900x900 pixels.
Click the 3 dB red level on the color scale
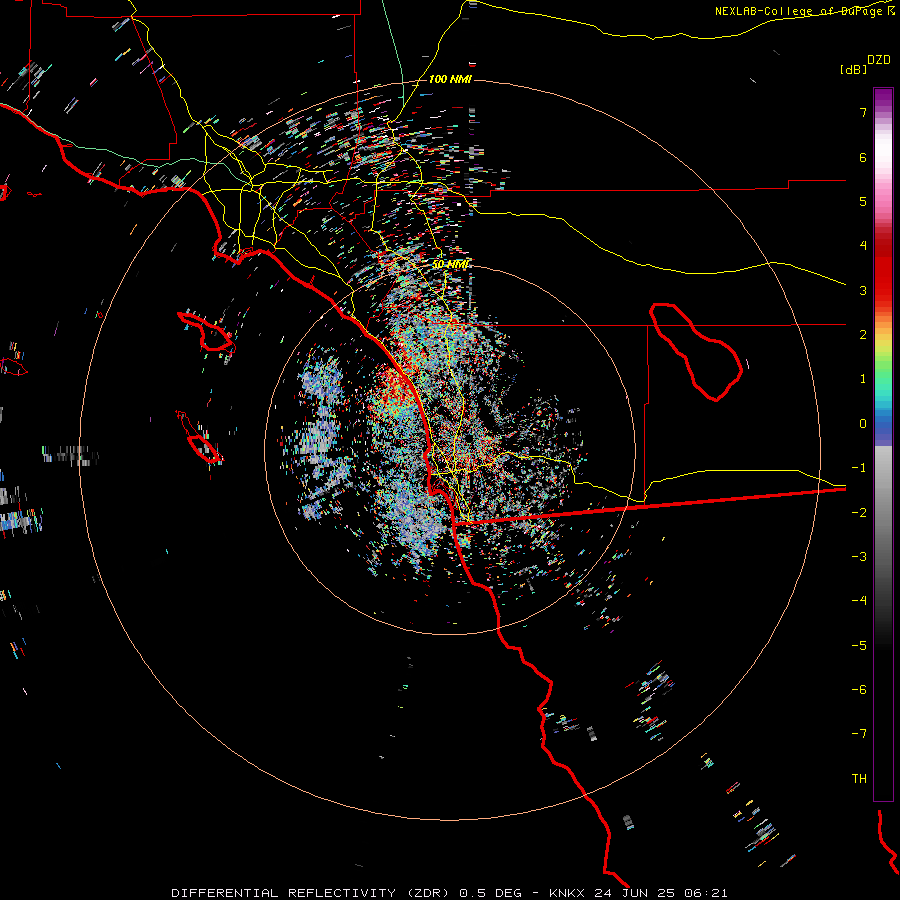(863, 290)
